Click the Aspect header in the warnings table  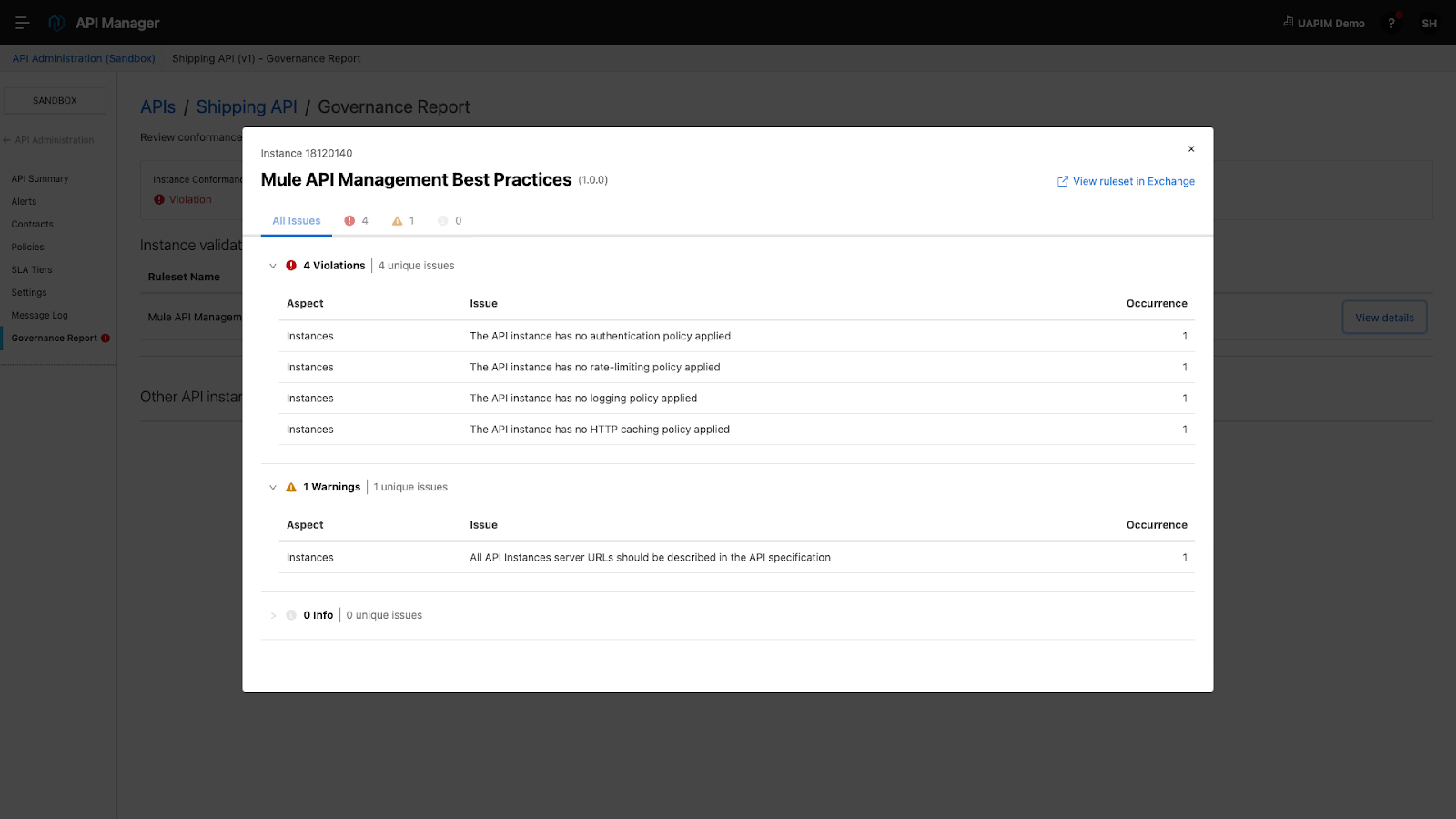tap(305, 525)
